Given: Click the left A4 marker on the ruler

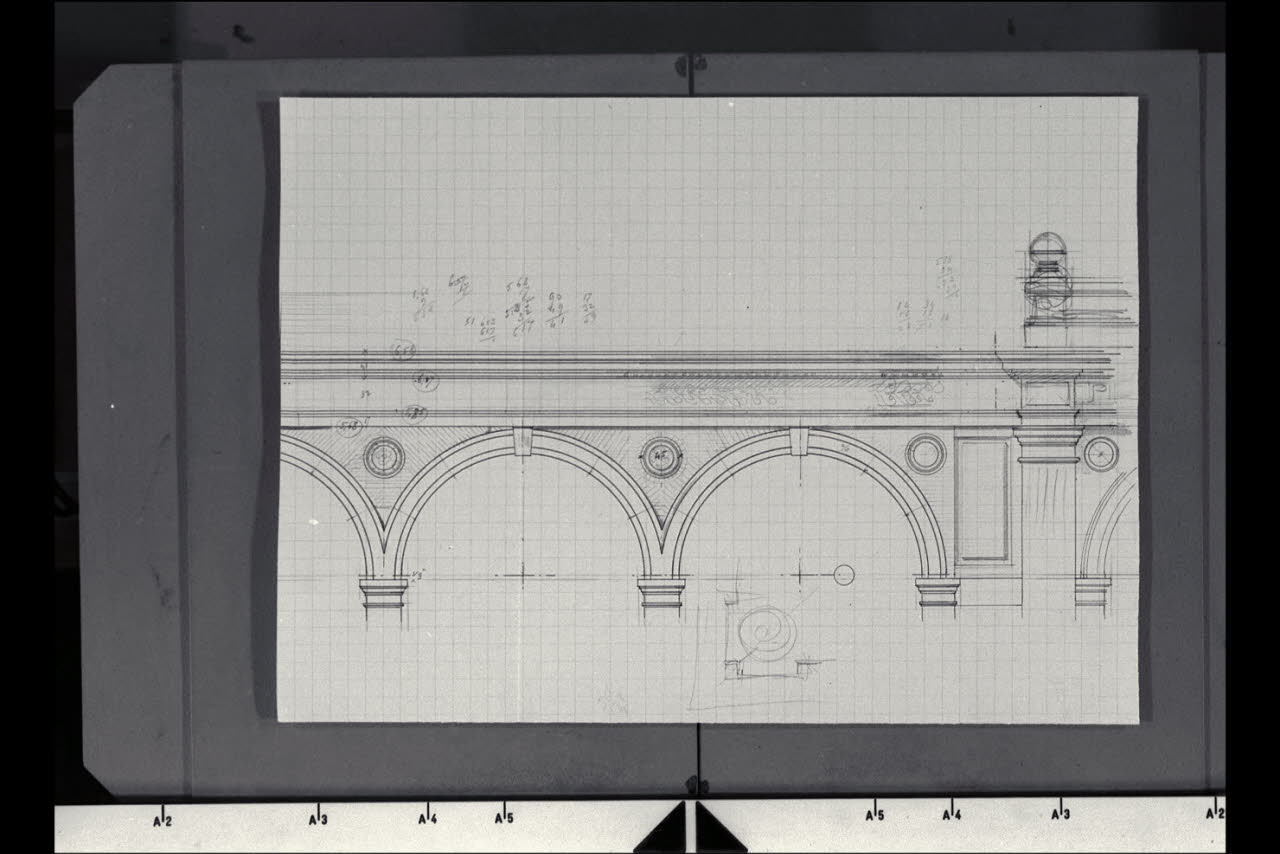Looking at the screenshot, I should (x=427, y=818).
